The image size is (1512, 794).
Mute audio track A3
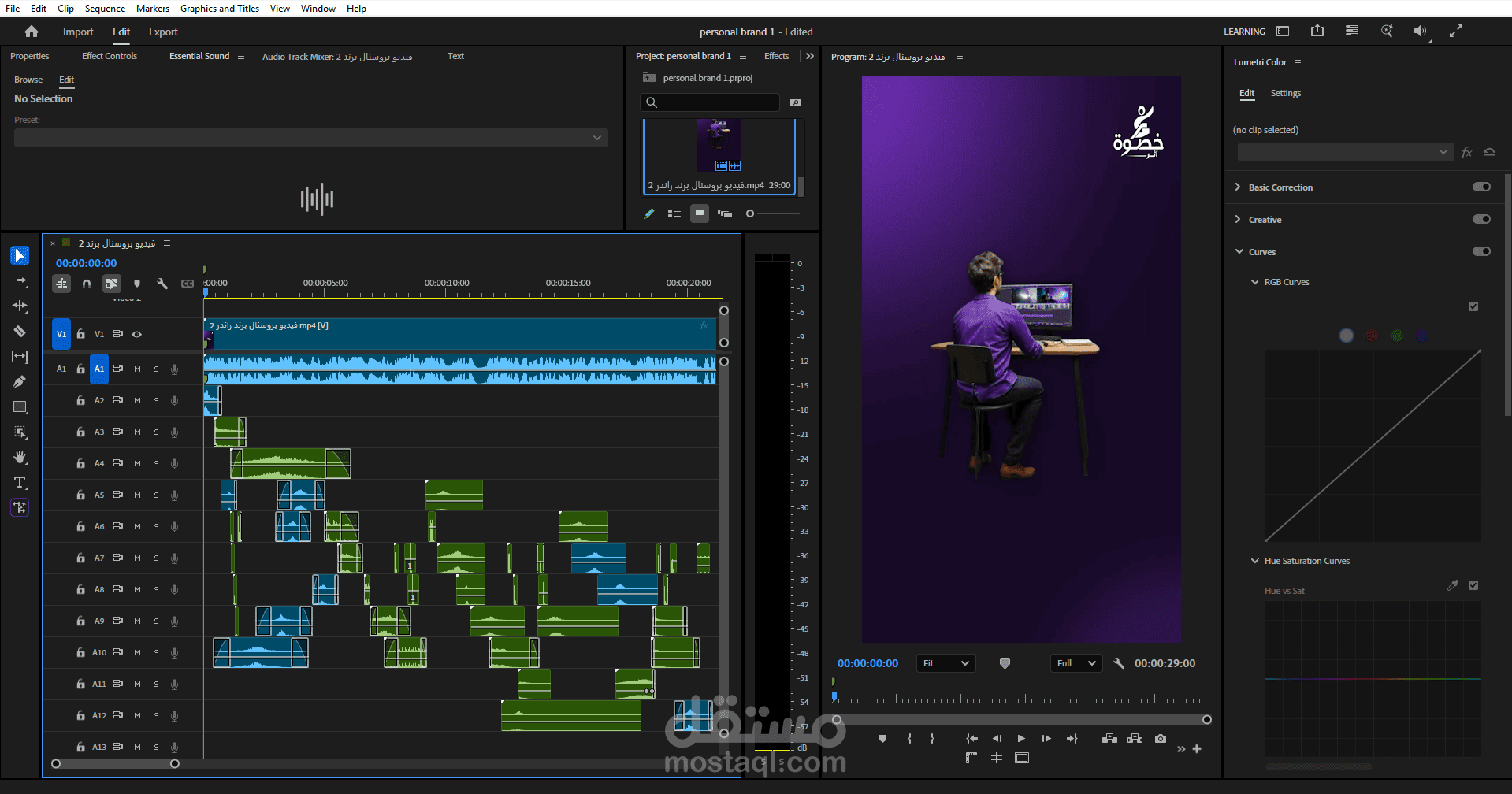click(137, 432)
